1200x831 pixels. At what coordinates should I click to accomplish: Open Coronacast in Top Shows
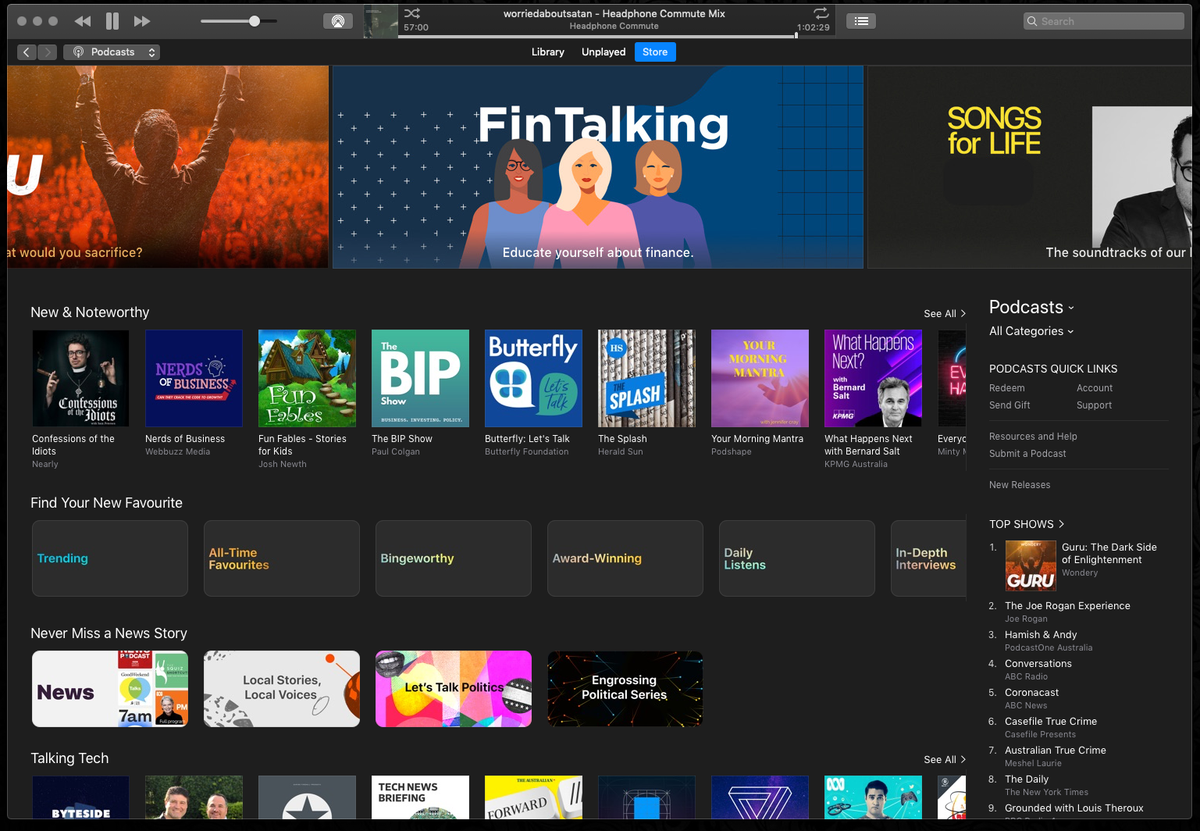point(1032,693)
